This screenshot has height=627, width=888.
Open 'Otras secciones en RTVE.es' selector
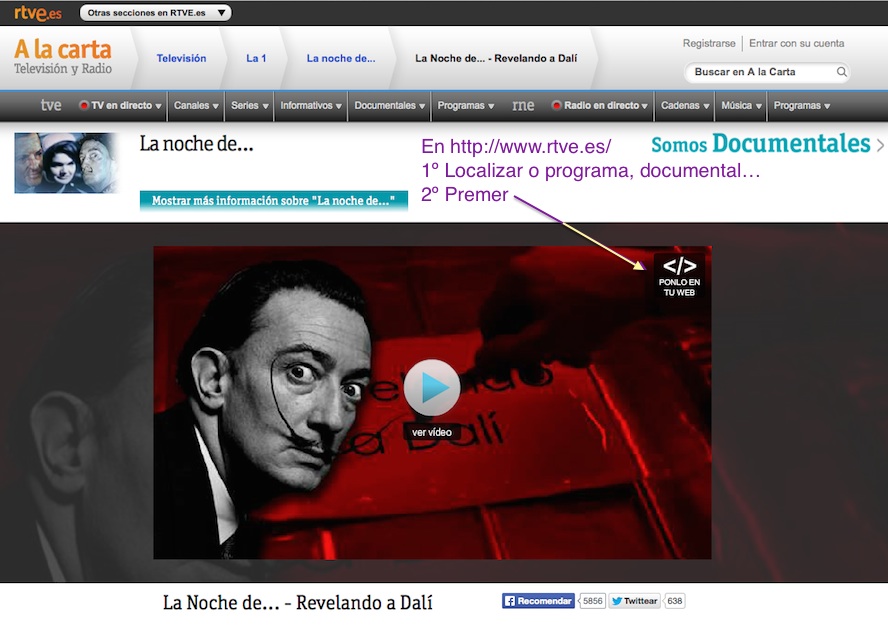pos(155,13)
